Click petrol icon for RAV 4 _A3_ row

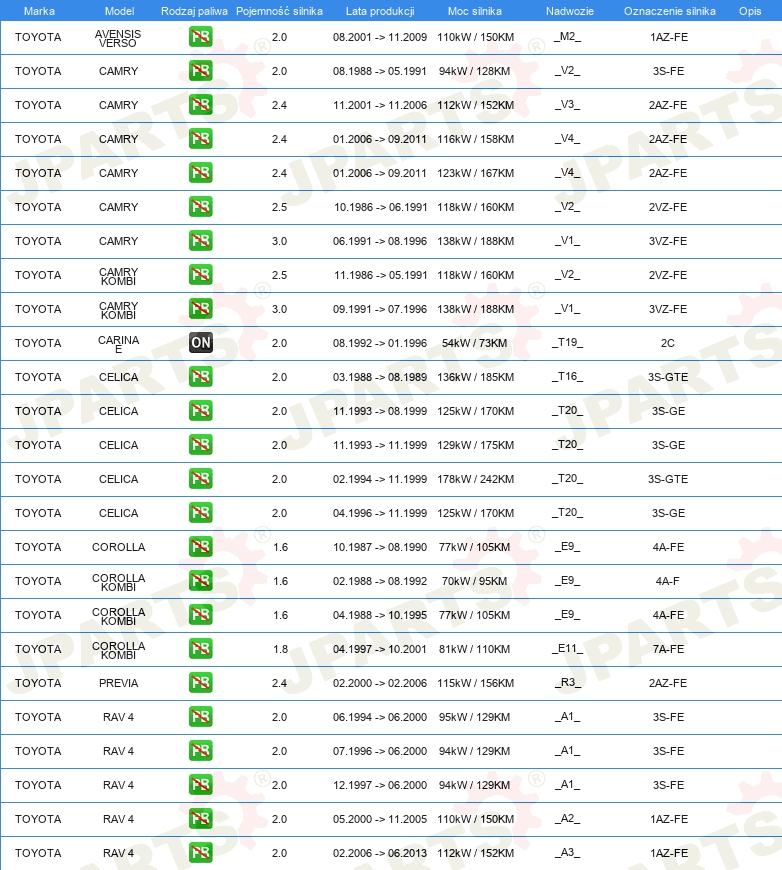pos(200,853)
